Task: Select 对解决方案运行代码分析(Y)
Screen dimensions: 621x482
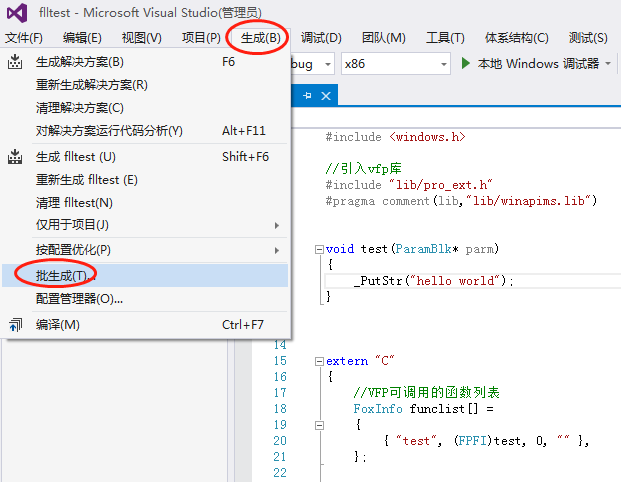Action: pyautogui.click(x=145, y=131)
